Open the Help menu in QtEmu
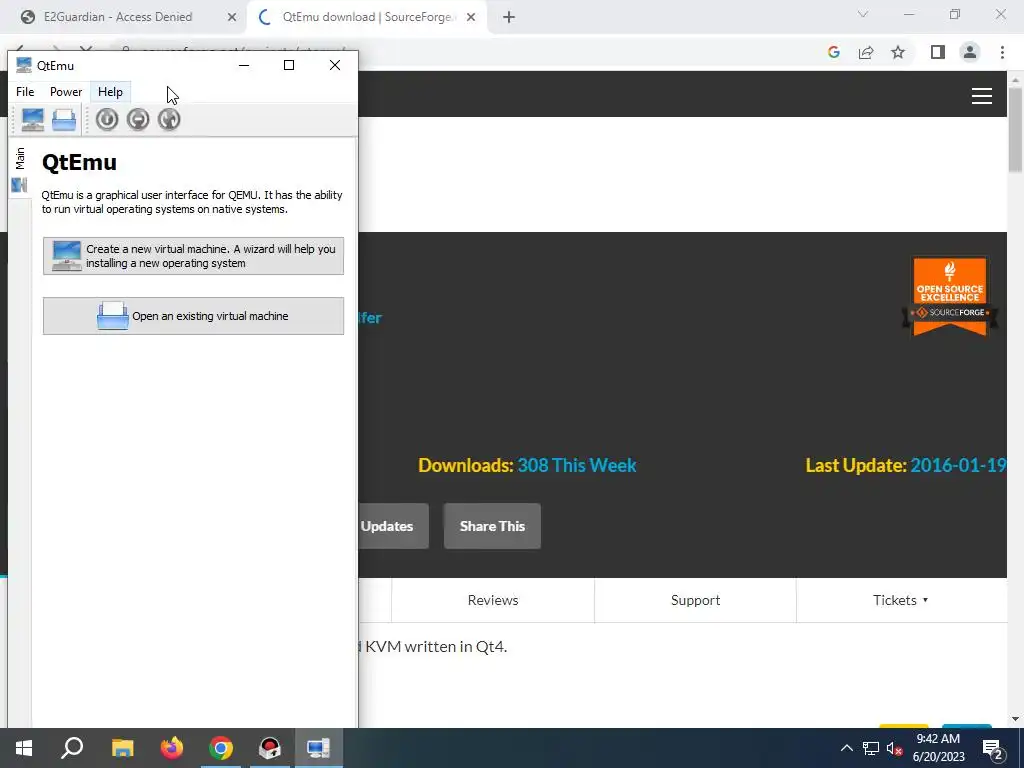This screenshot has height=768, width=1024. 110,92
